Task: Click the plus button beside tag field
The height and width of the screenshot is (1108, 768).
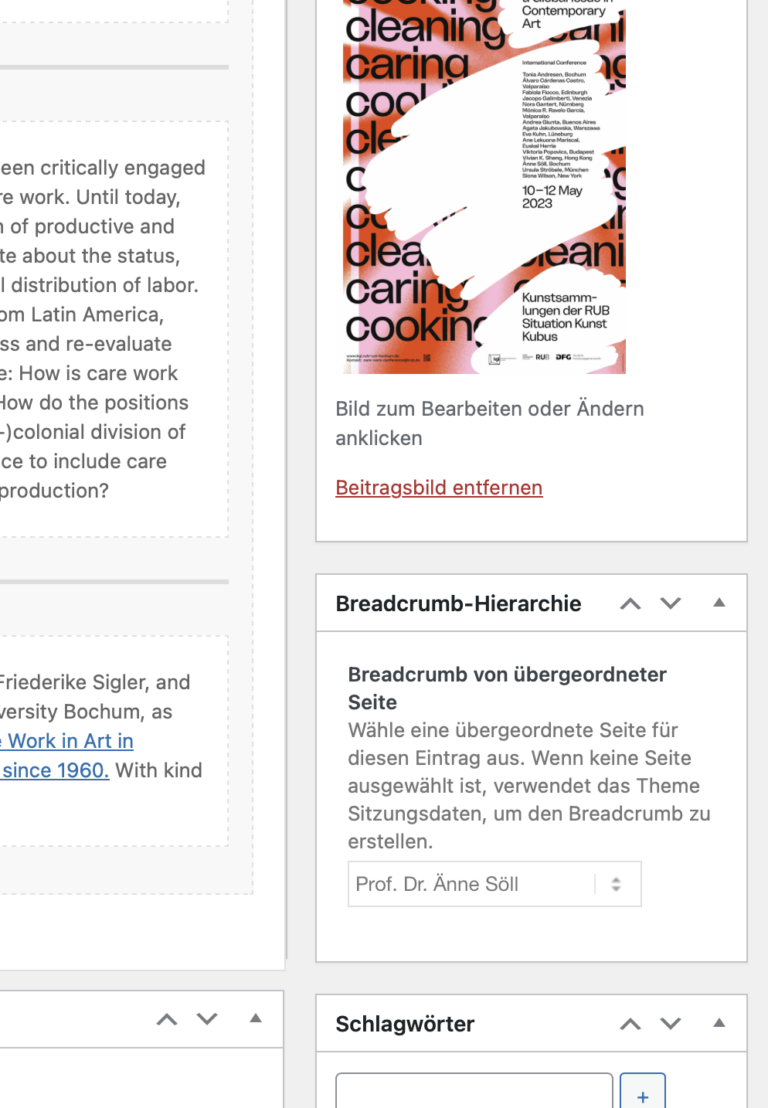Action: (643, 1090)
